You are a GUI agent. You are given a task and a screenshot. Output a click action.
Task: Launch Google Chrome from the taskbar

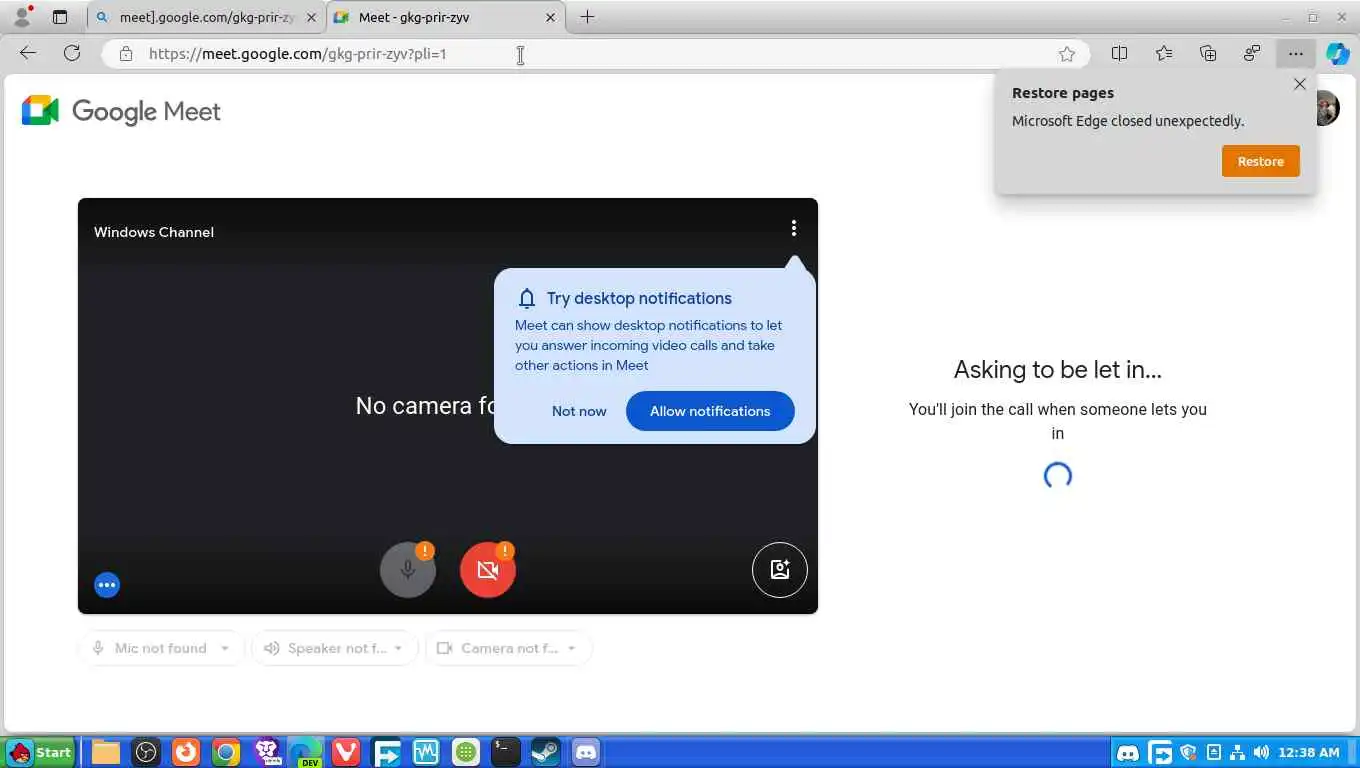tap(226, 752)
